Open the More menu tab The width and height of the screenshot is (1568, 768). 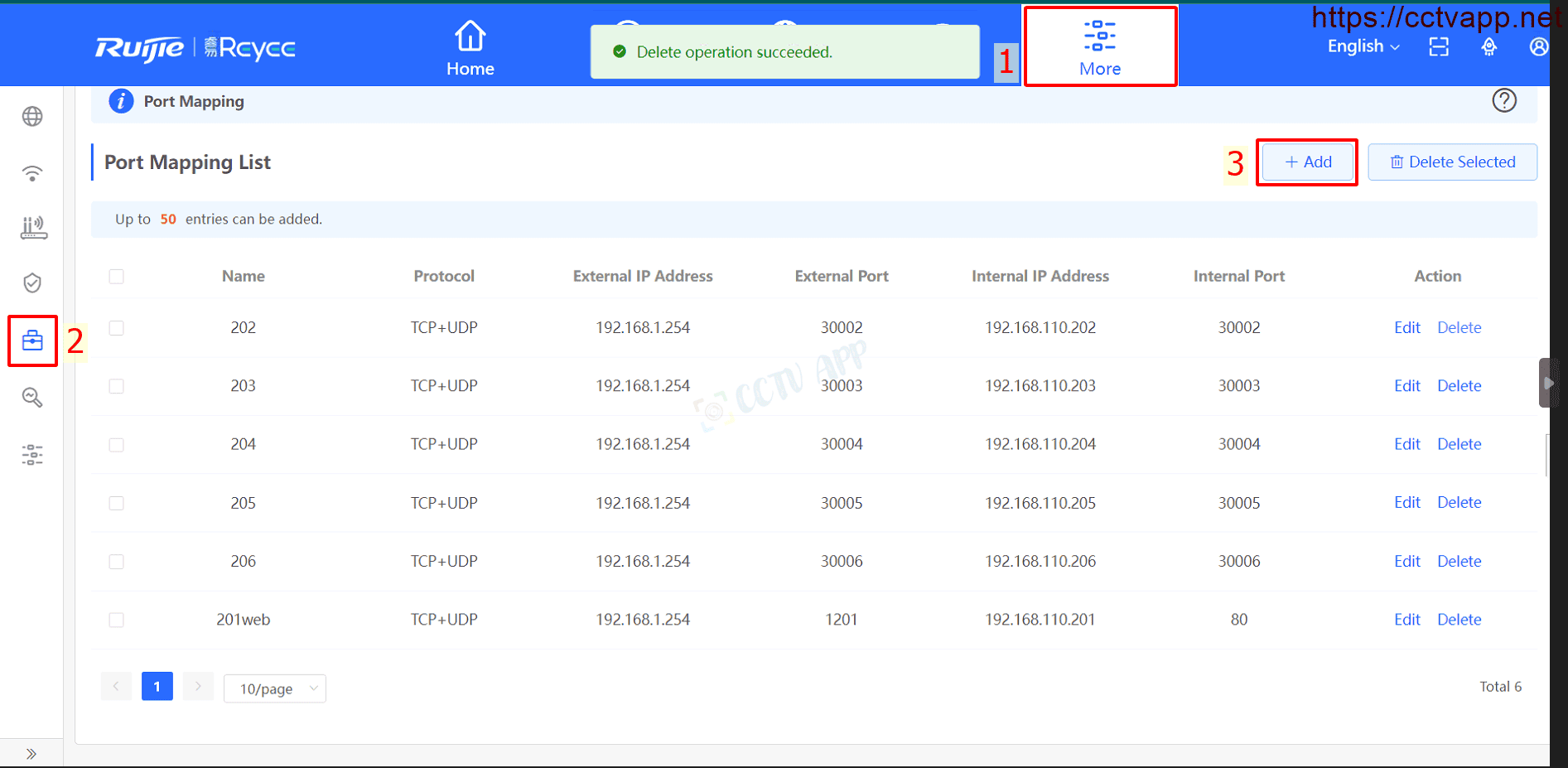pyautogui.click(x=1099, y=48)
